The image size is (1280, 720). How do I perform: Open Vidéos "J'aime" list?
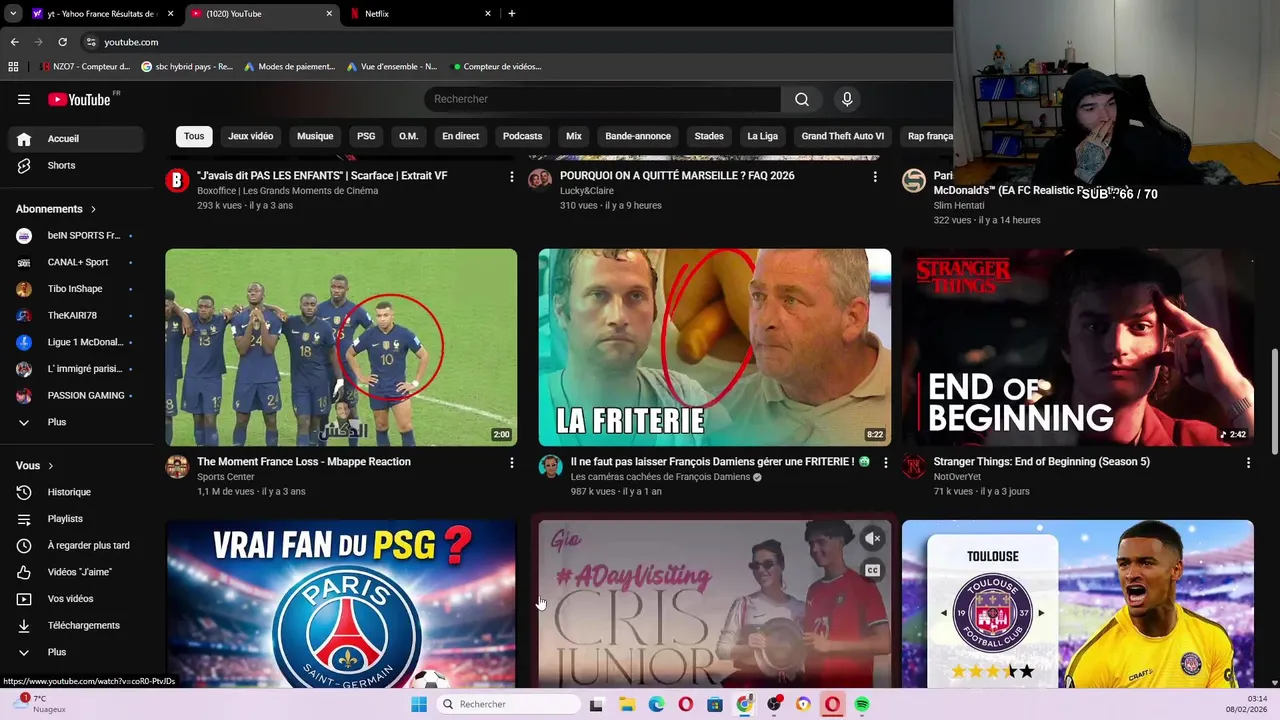(x=76, y=572)
